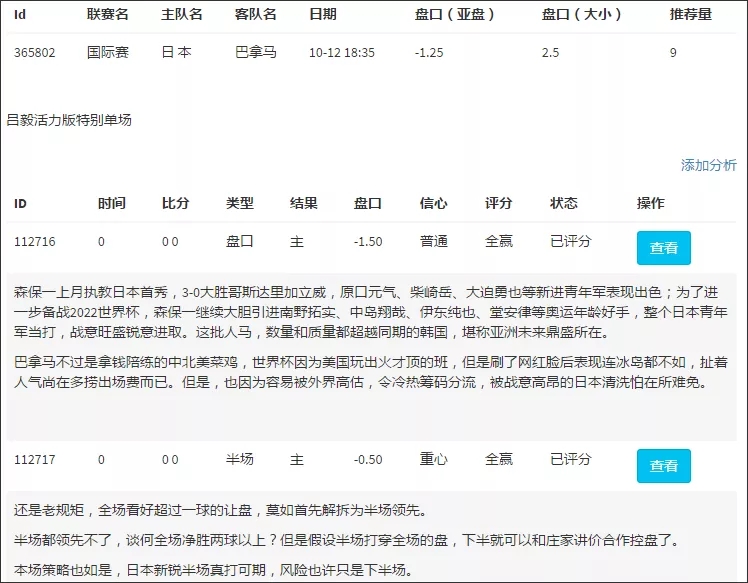The height and width of the screenshot is (583, 748).
Task: Click 查看 button for record 112716
Action: click(664, 248)
